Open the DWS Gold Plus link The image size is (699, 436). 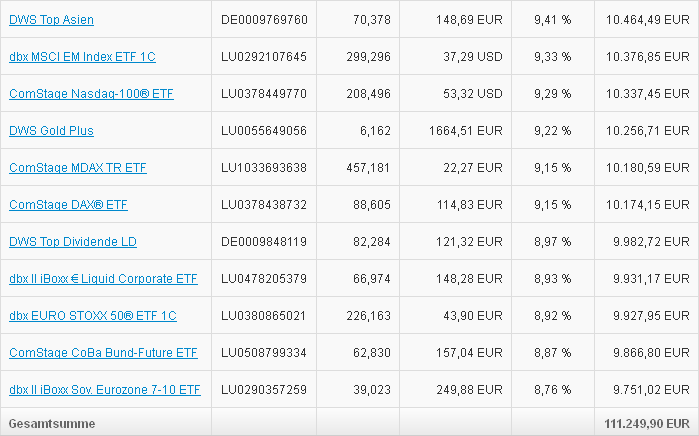click(x=51, y=131)
